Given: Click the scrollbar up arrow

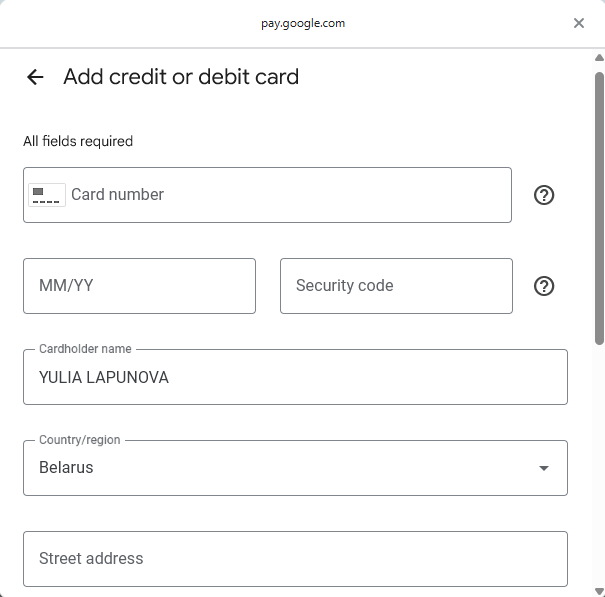Looking at the screenshot, I should pos(599,58).
